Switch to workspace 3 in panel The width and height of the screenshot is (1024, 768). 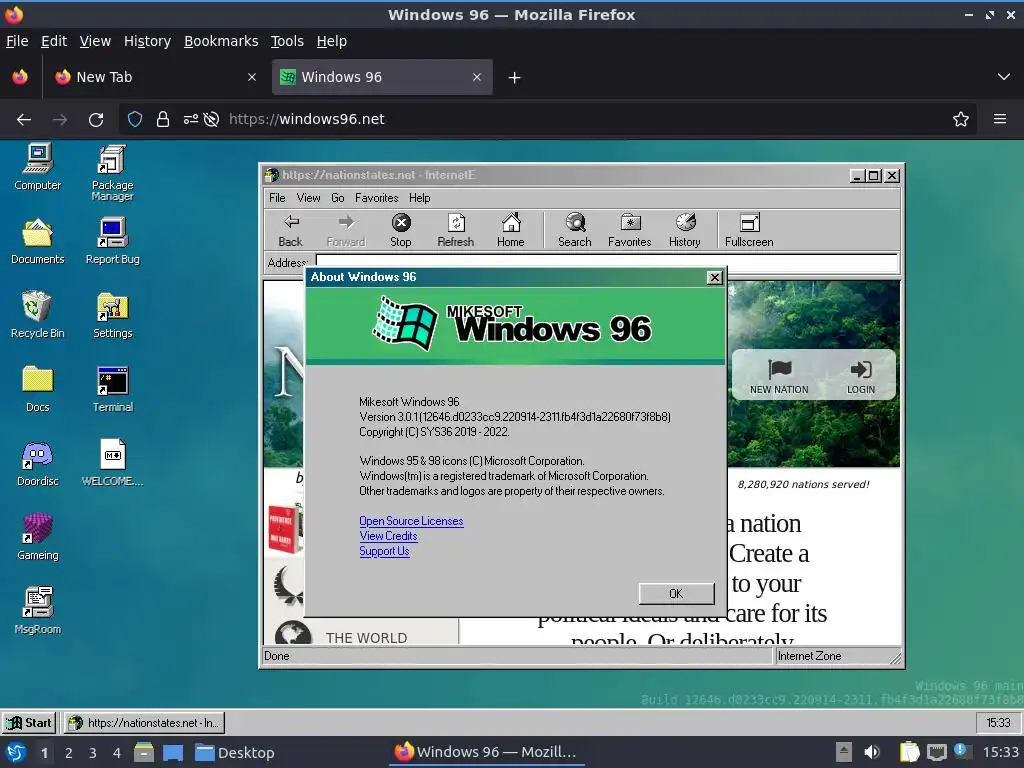click(93, 753)
